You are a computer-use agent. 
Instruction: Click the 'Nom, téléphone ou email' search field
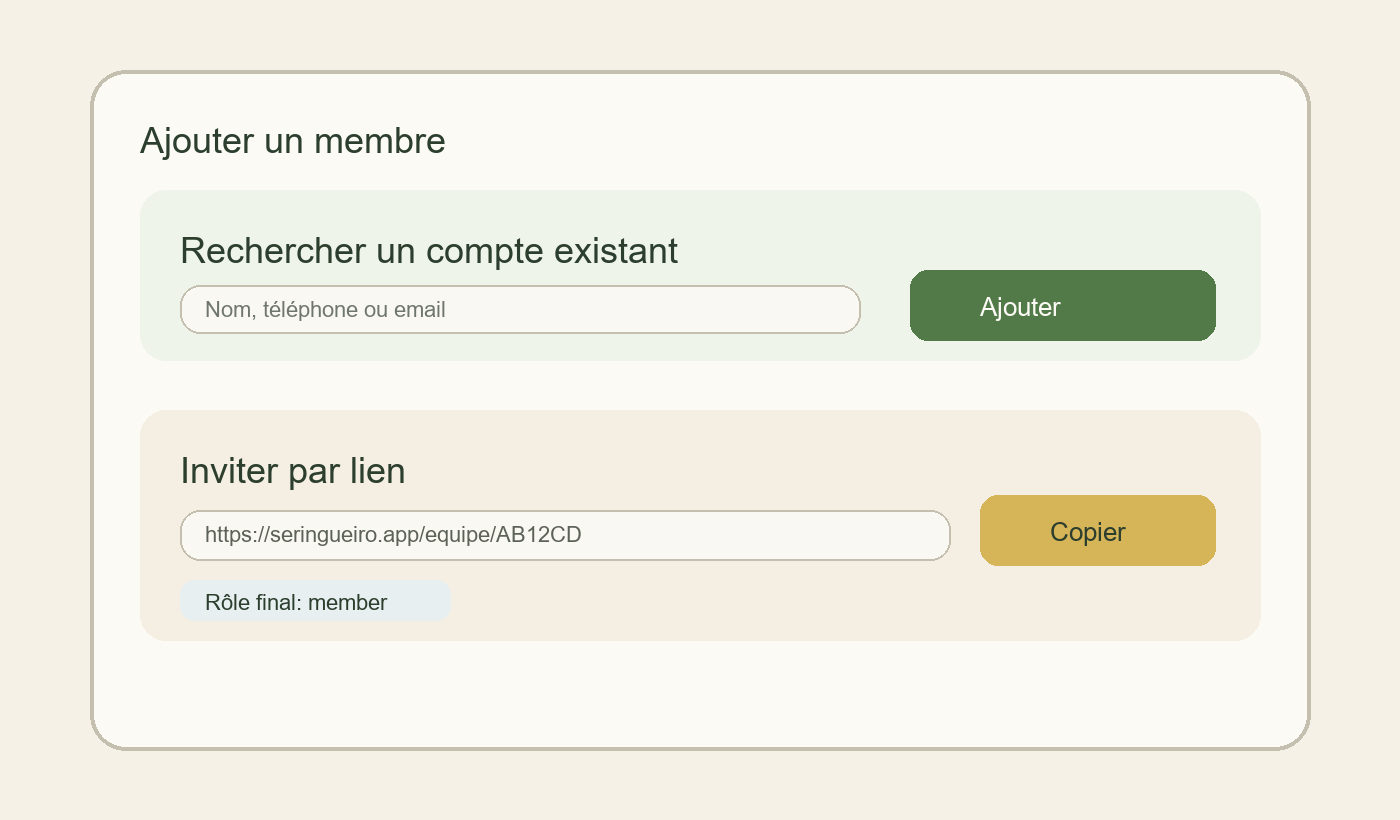(x=520, y=309)
